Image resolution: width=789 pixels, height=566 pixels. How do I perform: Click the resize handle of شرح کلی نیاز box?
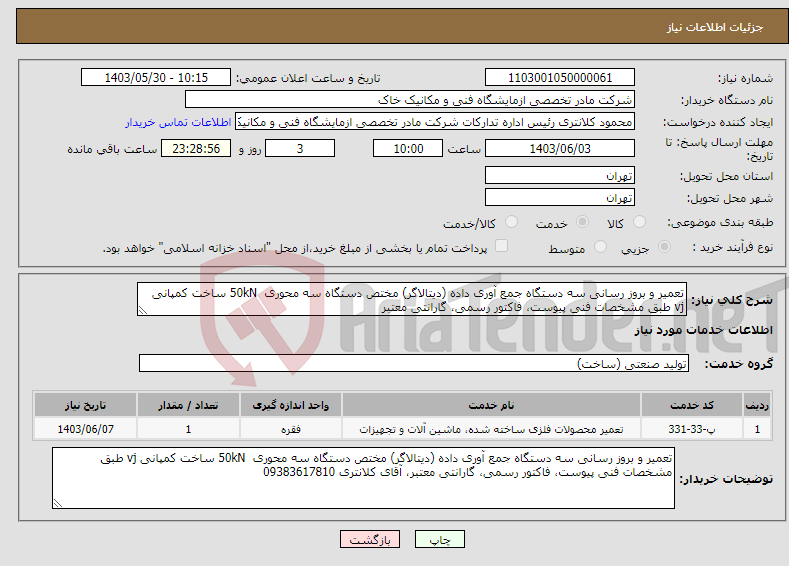[x=143, y=310]
